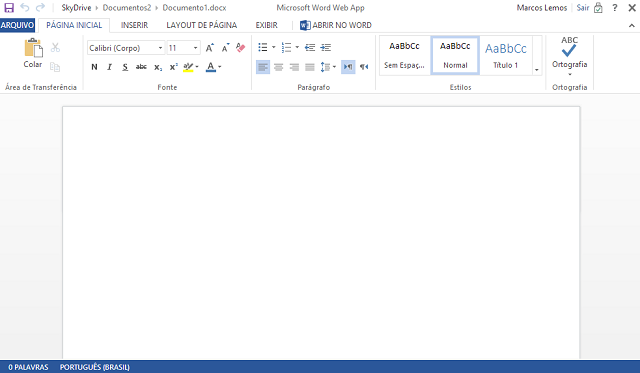This screenshot has width=640, height=373.
Task: Expand numbered list style options
Action: pos(297,47)
